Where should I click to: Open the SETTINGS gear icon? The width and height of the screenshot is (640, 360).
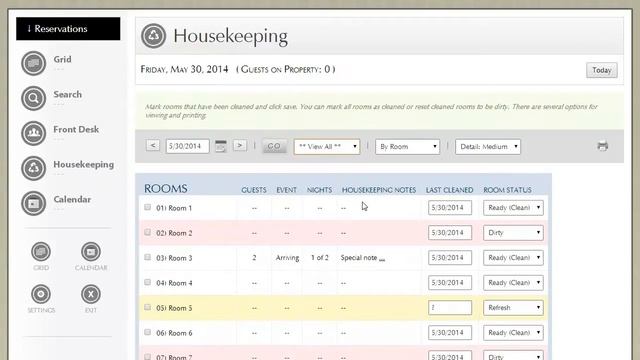(x=41, y=294)
